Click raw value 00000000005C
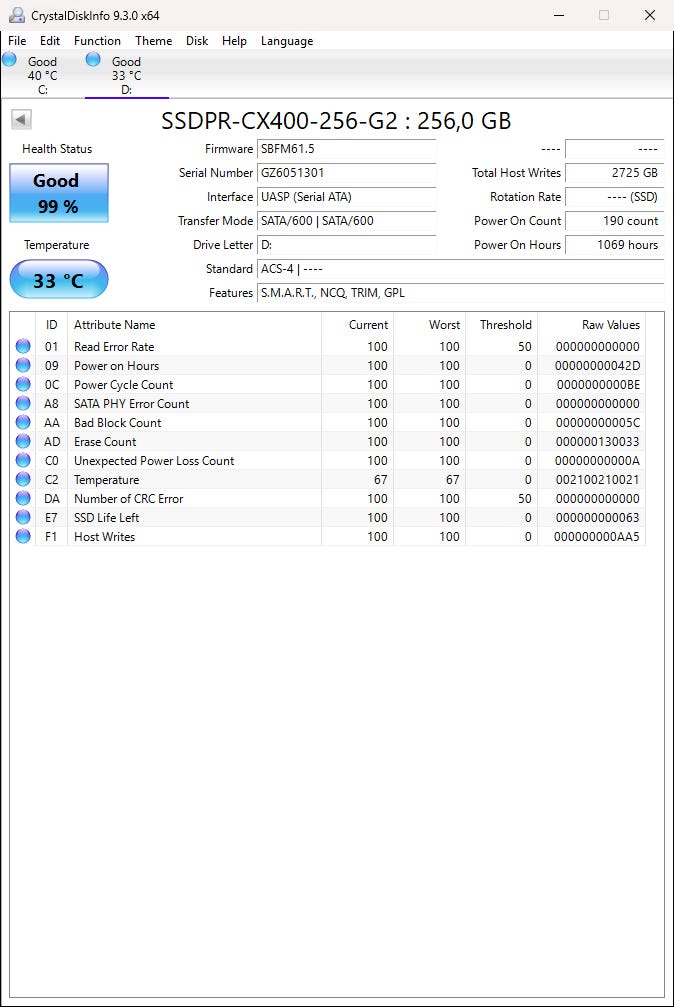Screen dimensions: 674x1007 (x=598, y=423)
